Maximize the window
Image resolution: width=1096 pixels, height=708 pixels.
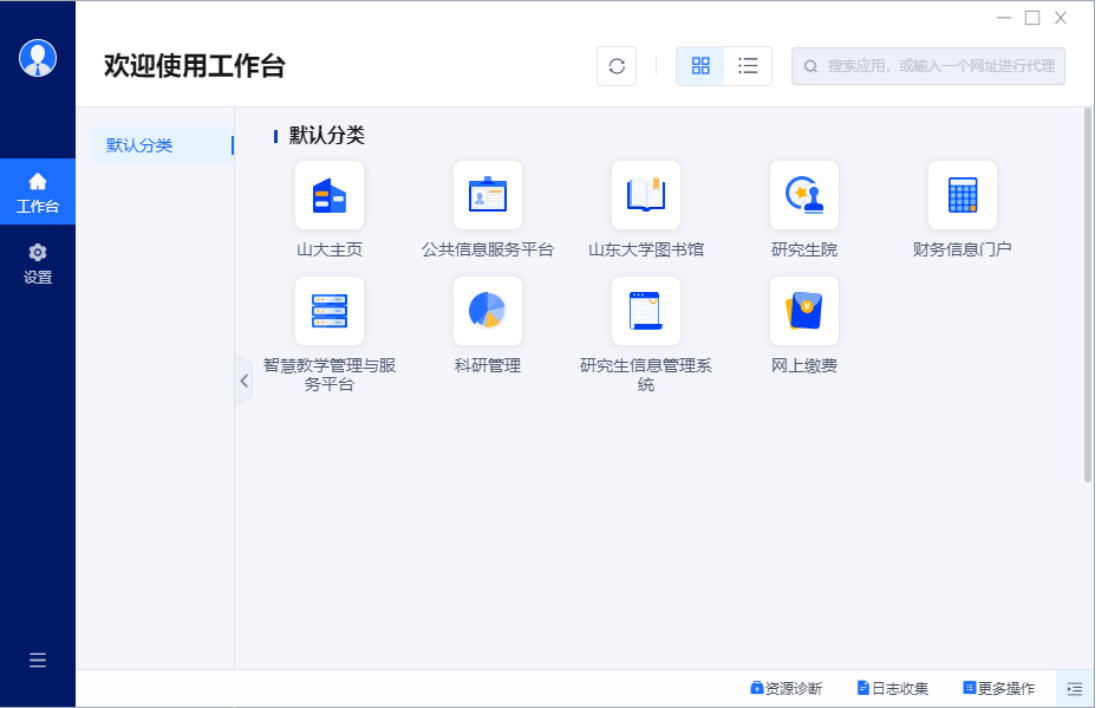click(1032, 18)
